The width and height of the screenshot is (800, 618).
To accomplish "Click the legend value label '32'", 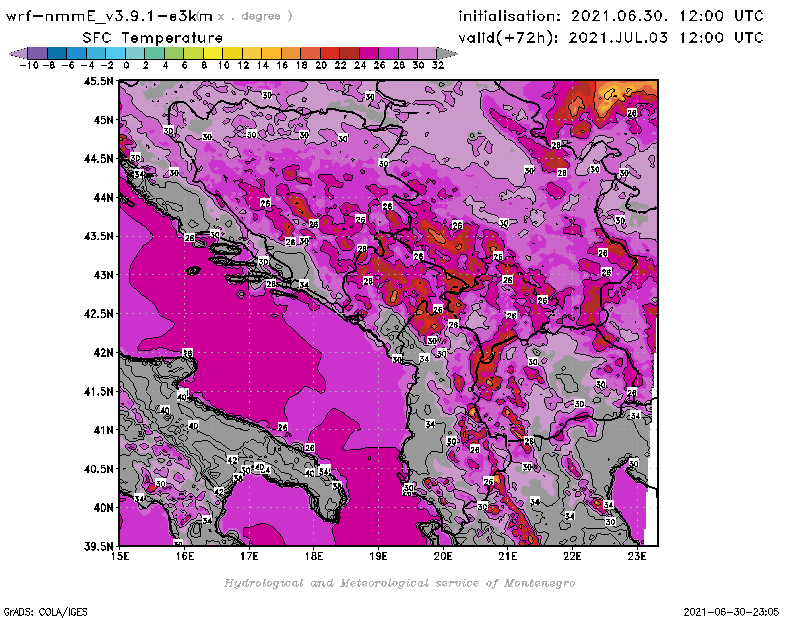I will click(438, 65).
